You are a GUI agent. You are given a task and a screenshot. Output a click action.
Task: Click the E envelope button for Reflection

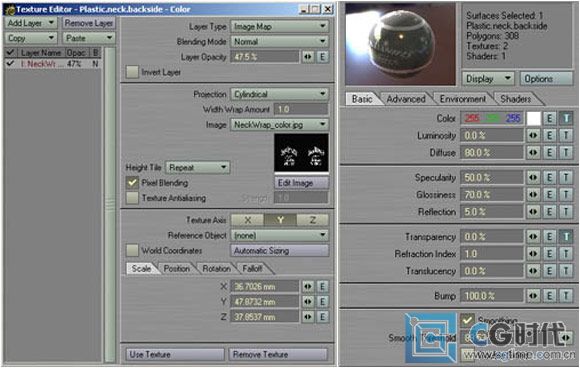pos(549,212)
